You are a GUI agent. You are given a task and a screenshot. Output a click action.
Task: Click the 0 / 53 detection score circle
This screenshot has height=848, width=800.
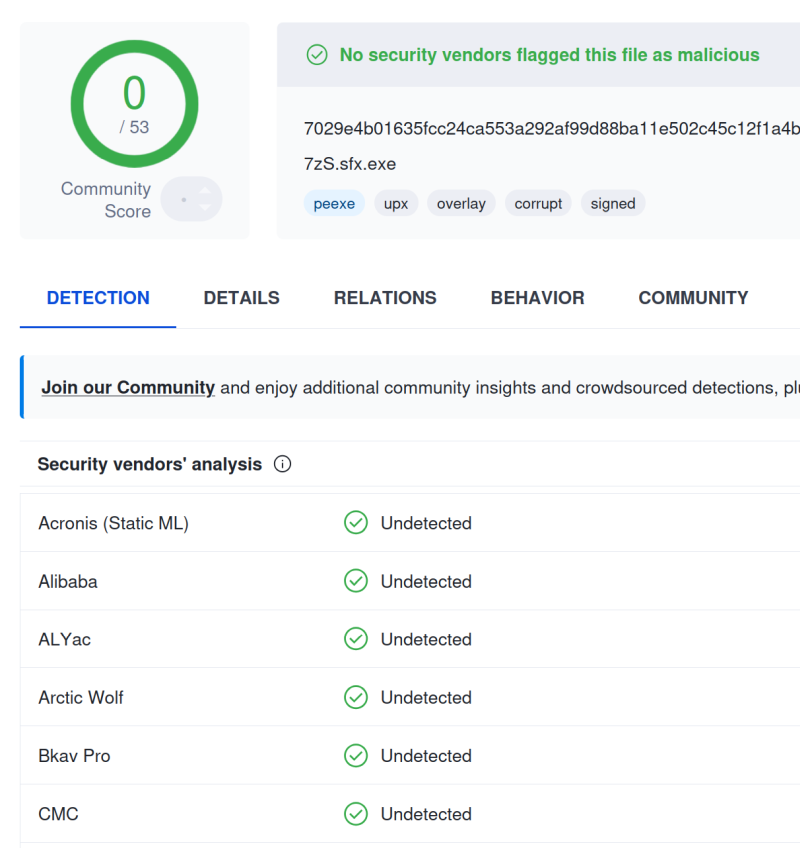pos(134,104)
